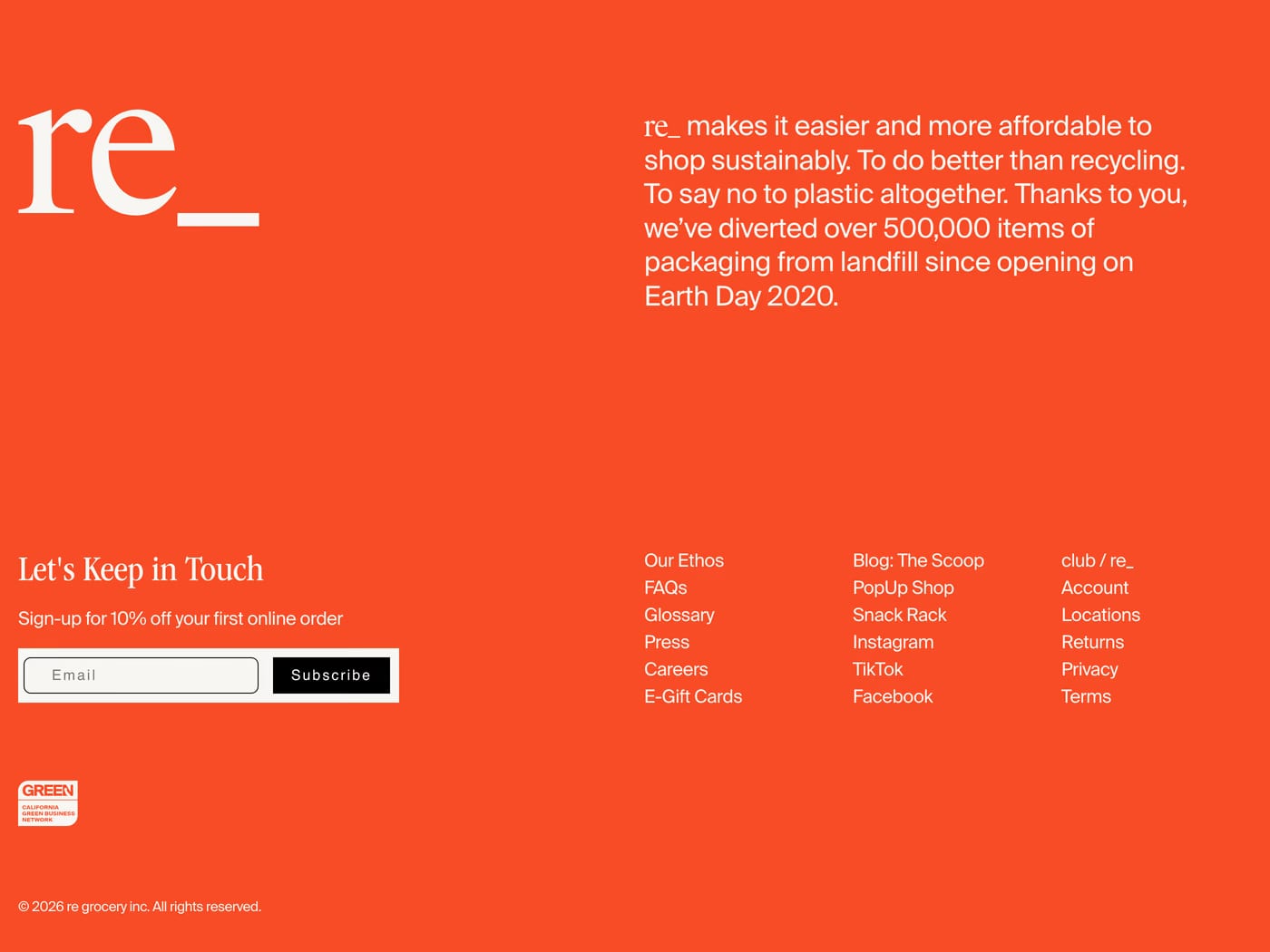Image resolution: width=1270 pixels, height=952 pixels.
Task: Click the California Green Business Network badge
Action: [48, 803]
